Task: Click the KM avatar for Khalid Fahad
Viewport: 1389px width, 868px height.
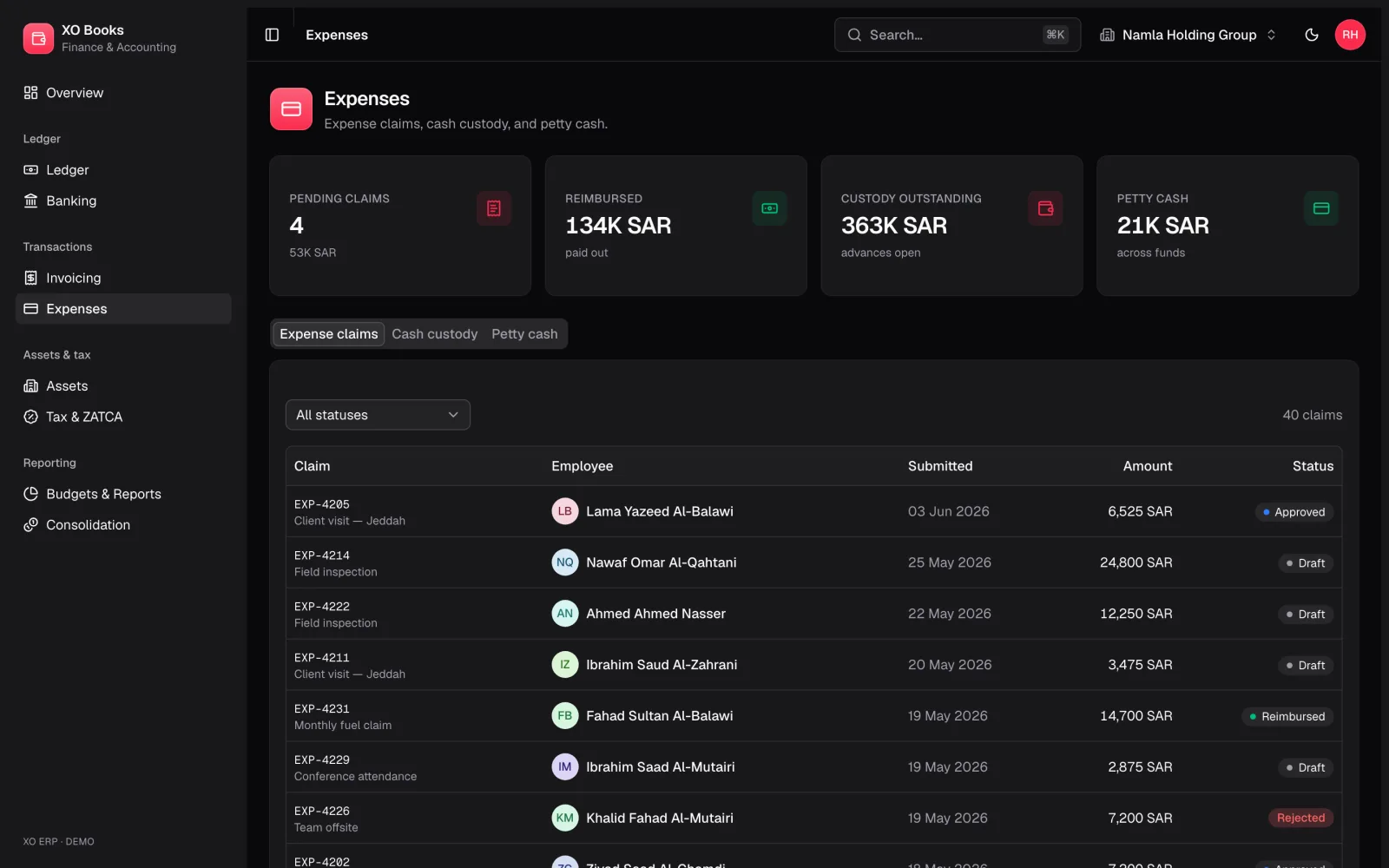Action: point(565,819)
